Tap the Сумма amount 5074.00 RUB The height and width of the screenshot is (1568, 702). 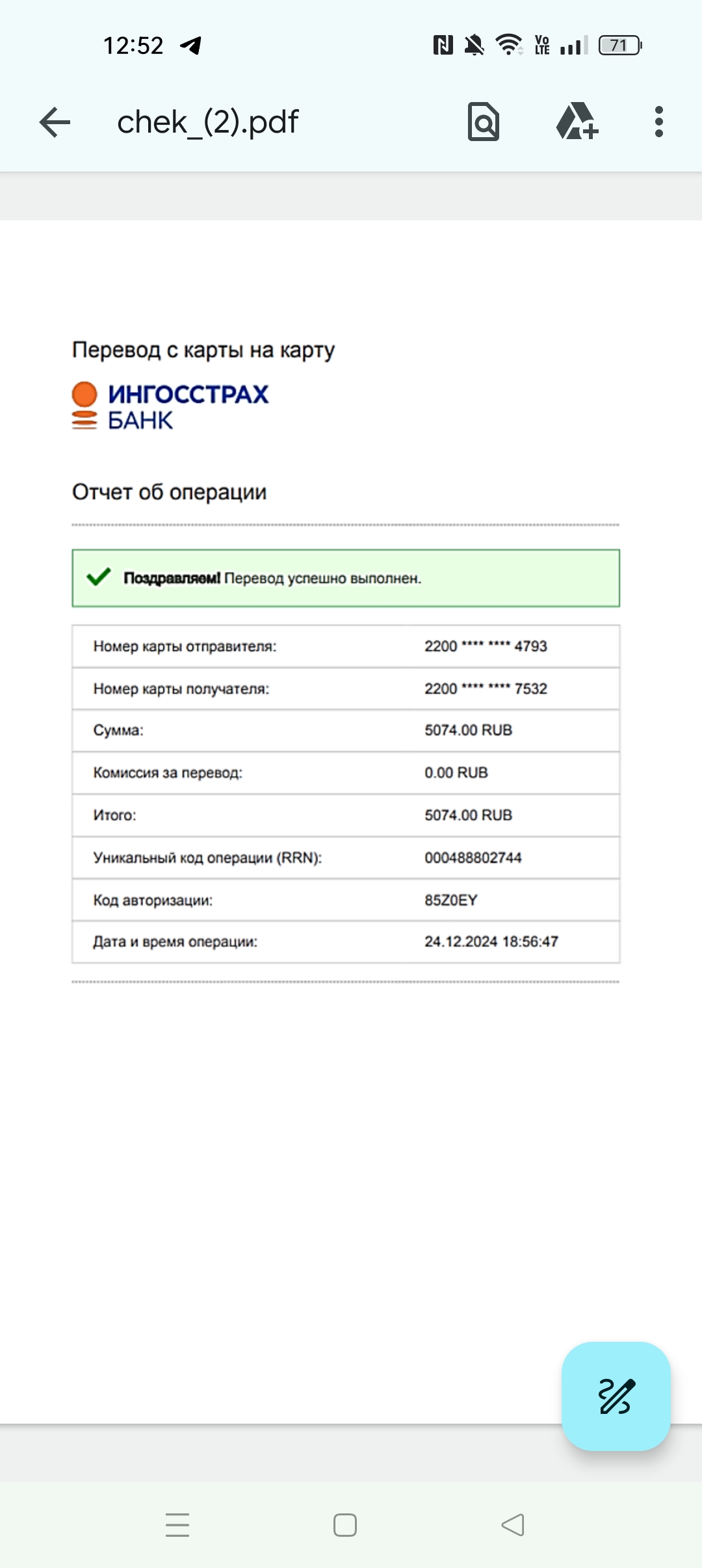tap(468, 730)
